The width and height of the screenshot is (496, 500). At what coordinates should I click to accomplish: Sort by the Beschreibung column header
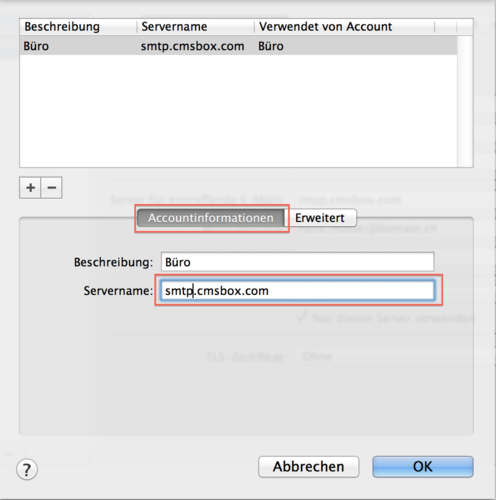pos(78,27)
